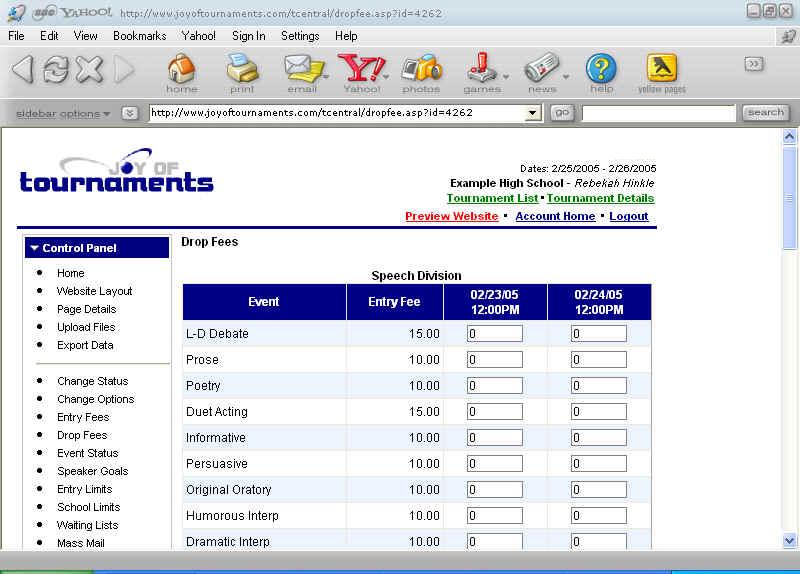This screenshot has width=800, height=574.
Task: Open the Email toolbar icon
Action: 301,70
